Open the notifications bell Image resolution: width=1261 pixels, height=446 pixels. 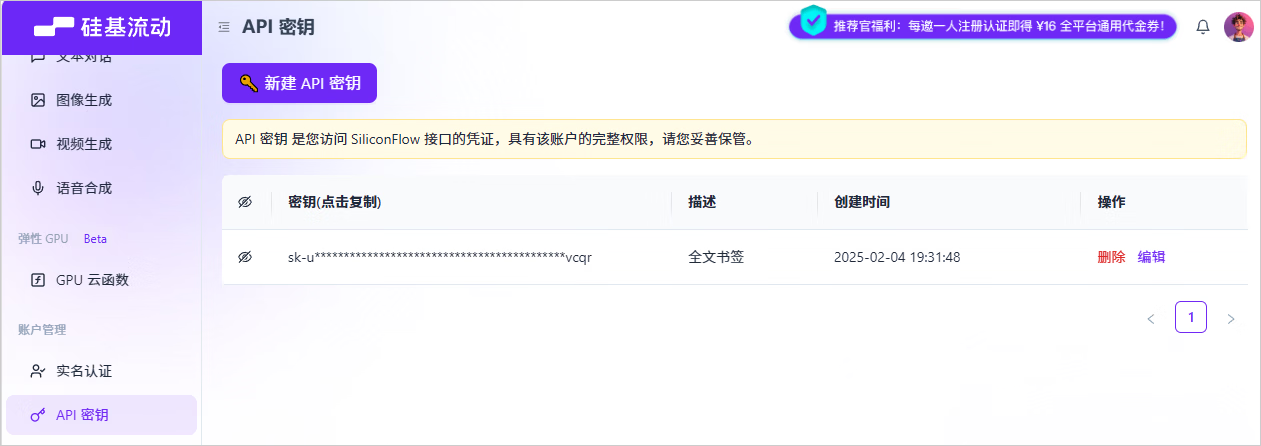tap(1203, 27)
